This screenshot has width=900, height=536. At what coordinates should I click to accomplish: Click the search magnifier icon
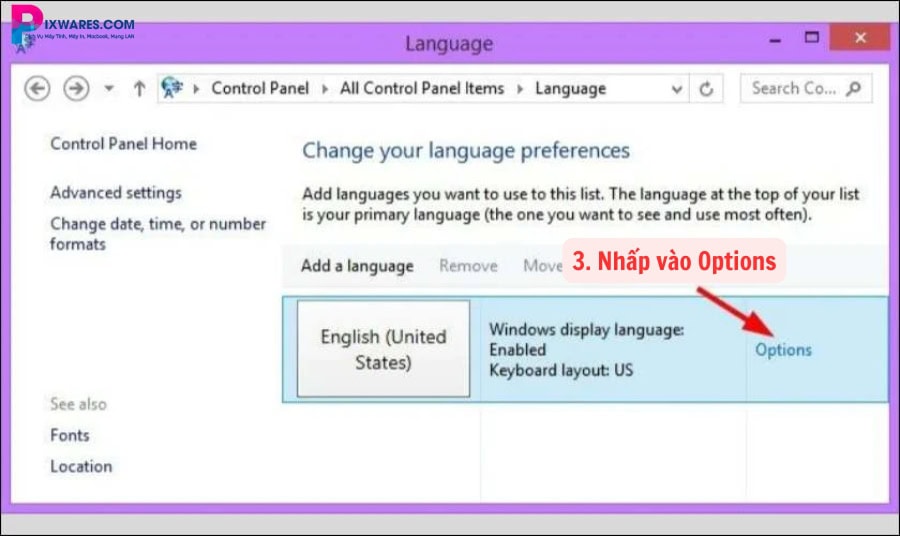pos(853,89)
